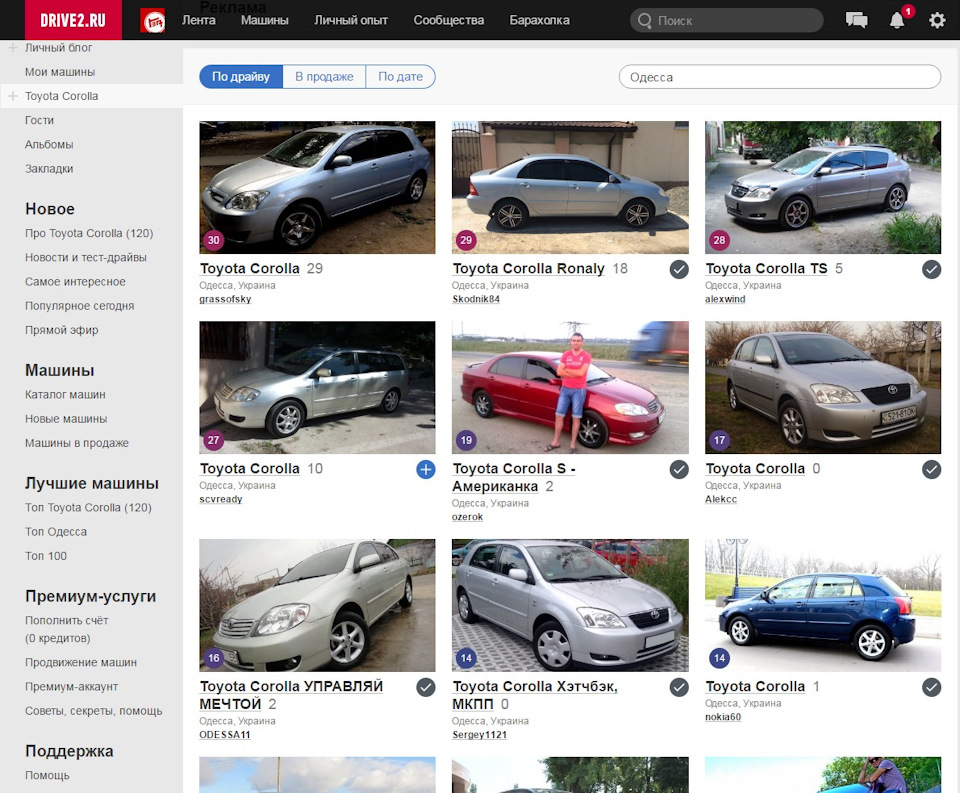Viewport: 960px width, 793px height.
Task: Toggle checkmark for Corolla УПРАВЛЯЙ МЕЧТОЙ
Action: pos(426,688)
